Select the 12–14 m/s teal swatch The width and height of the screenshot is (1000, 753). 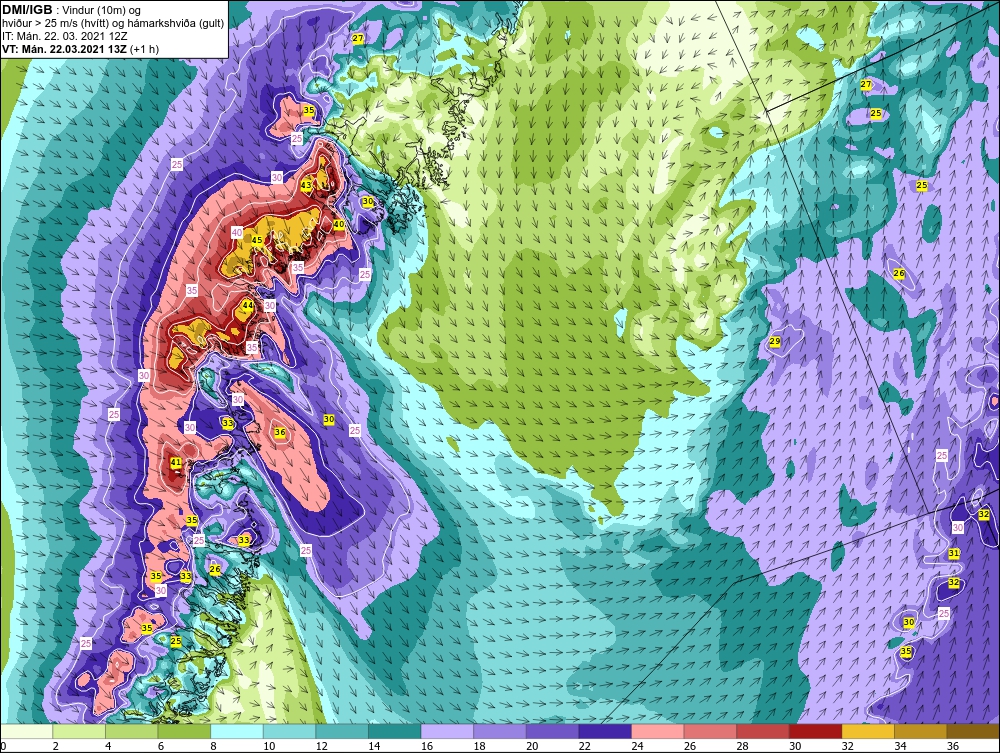point(342,731)
